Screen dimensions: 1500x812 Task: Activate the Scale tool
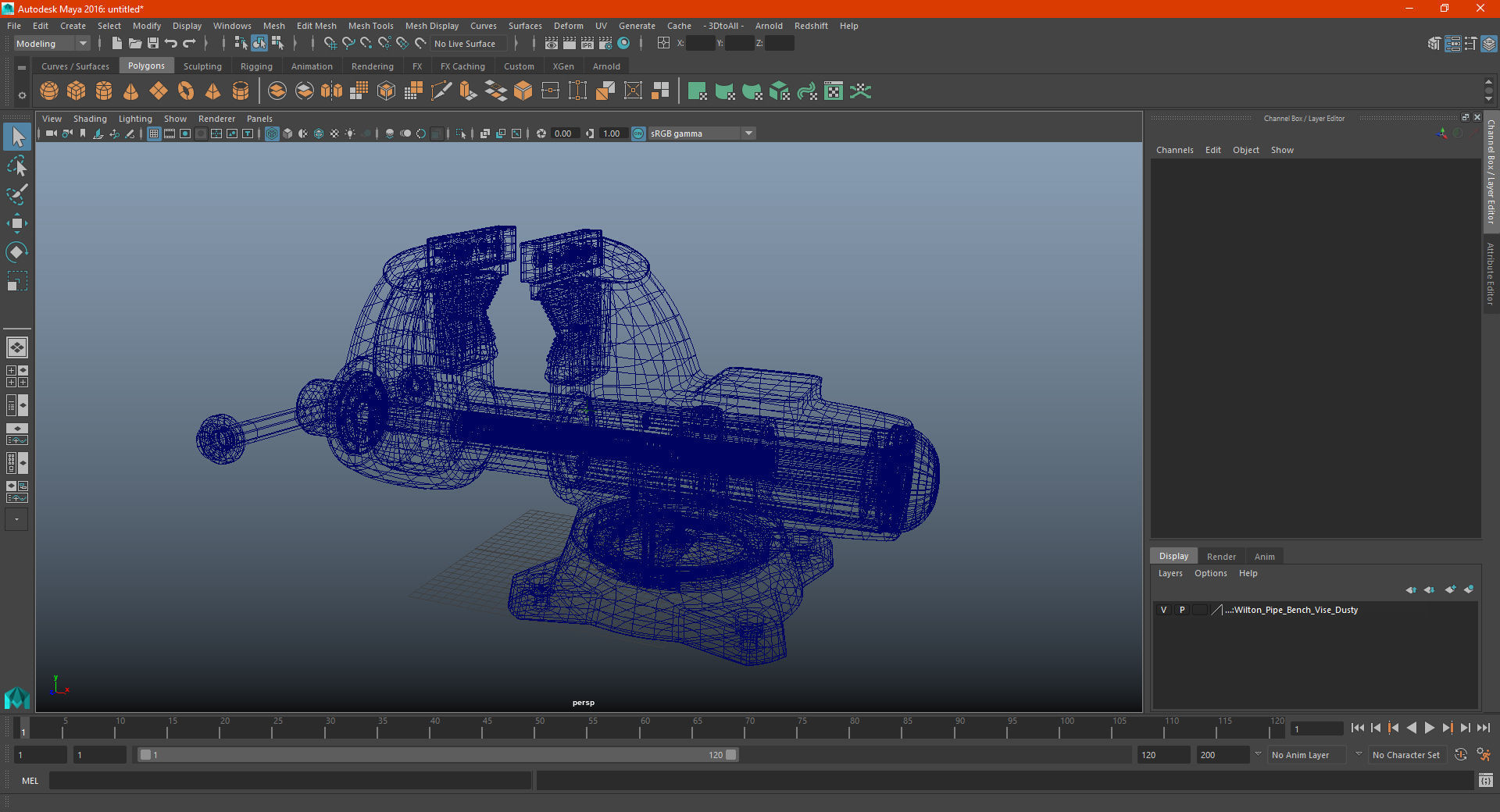(17, 280)
